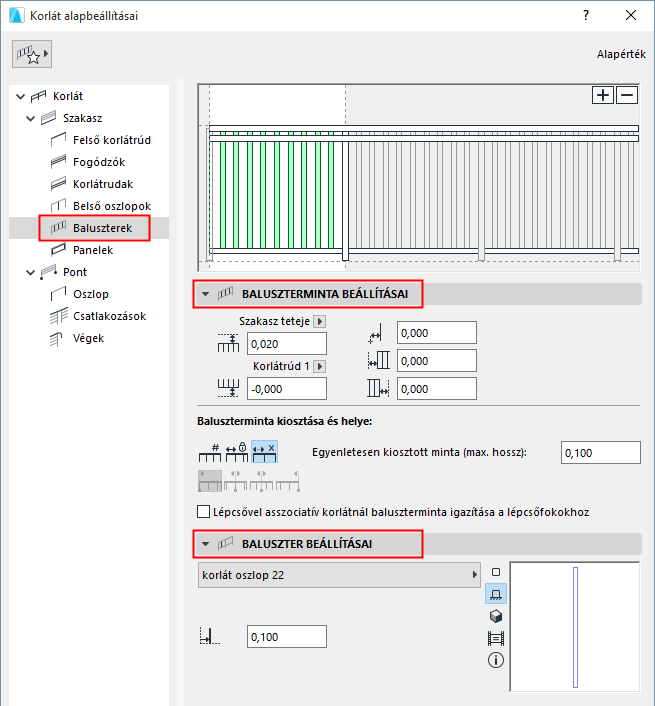Select Korlátrudak in the tree
The image size is (655, 706).
click(x=103, y=184)
